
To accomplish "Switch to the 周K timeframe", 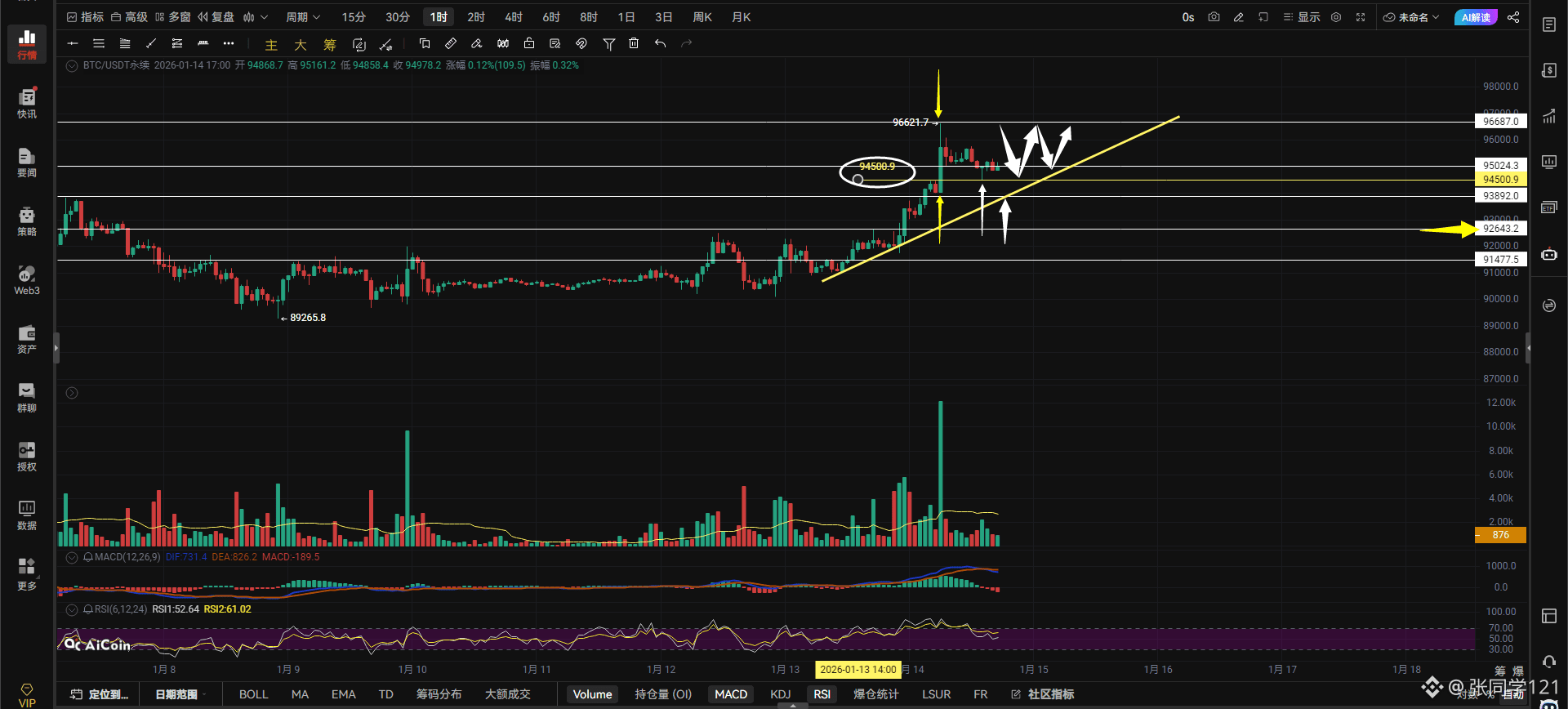I will [702, 17].
